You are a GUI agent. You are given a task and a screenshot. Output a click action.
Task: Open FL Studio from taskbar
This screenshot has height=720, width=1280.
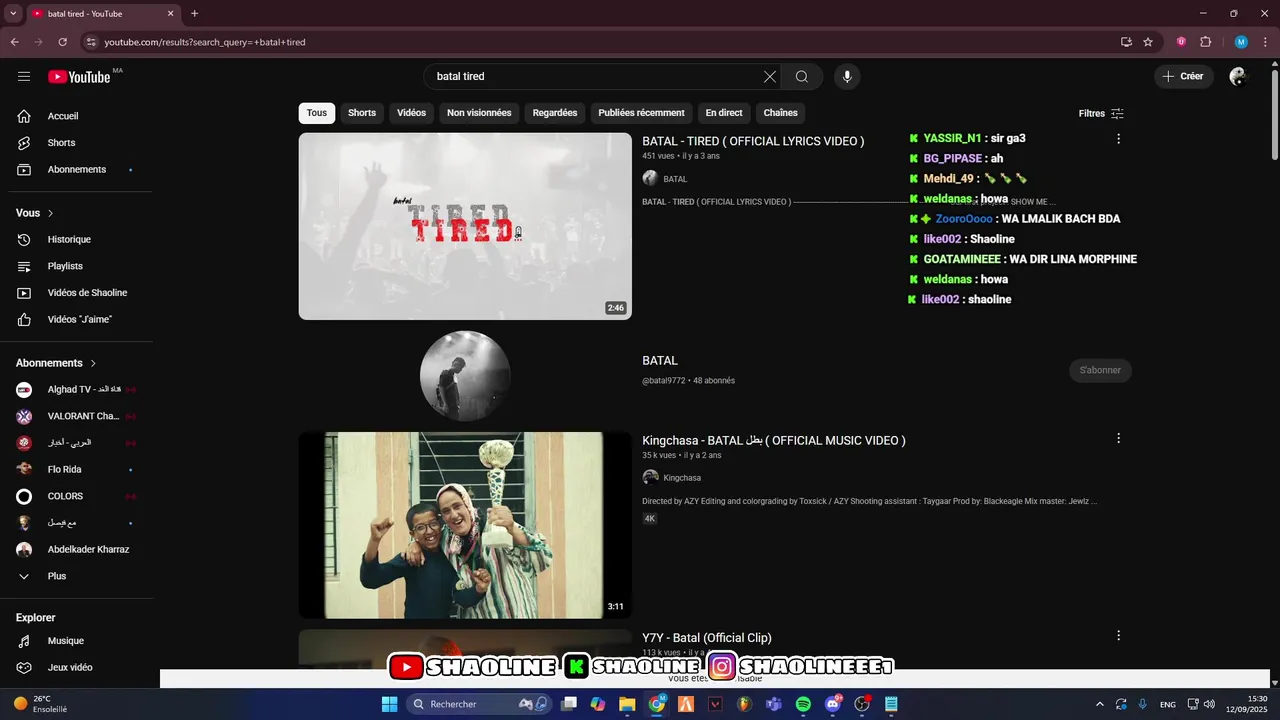point(744,704)
